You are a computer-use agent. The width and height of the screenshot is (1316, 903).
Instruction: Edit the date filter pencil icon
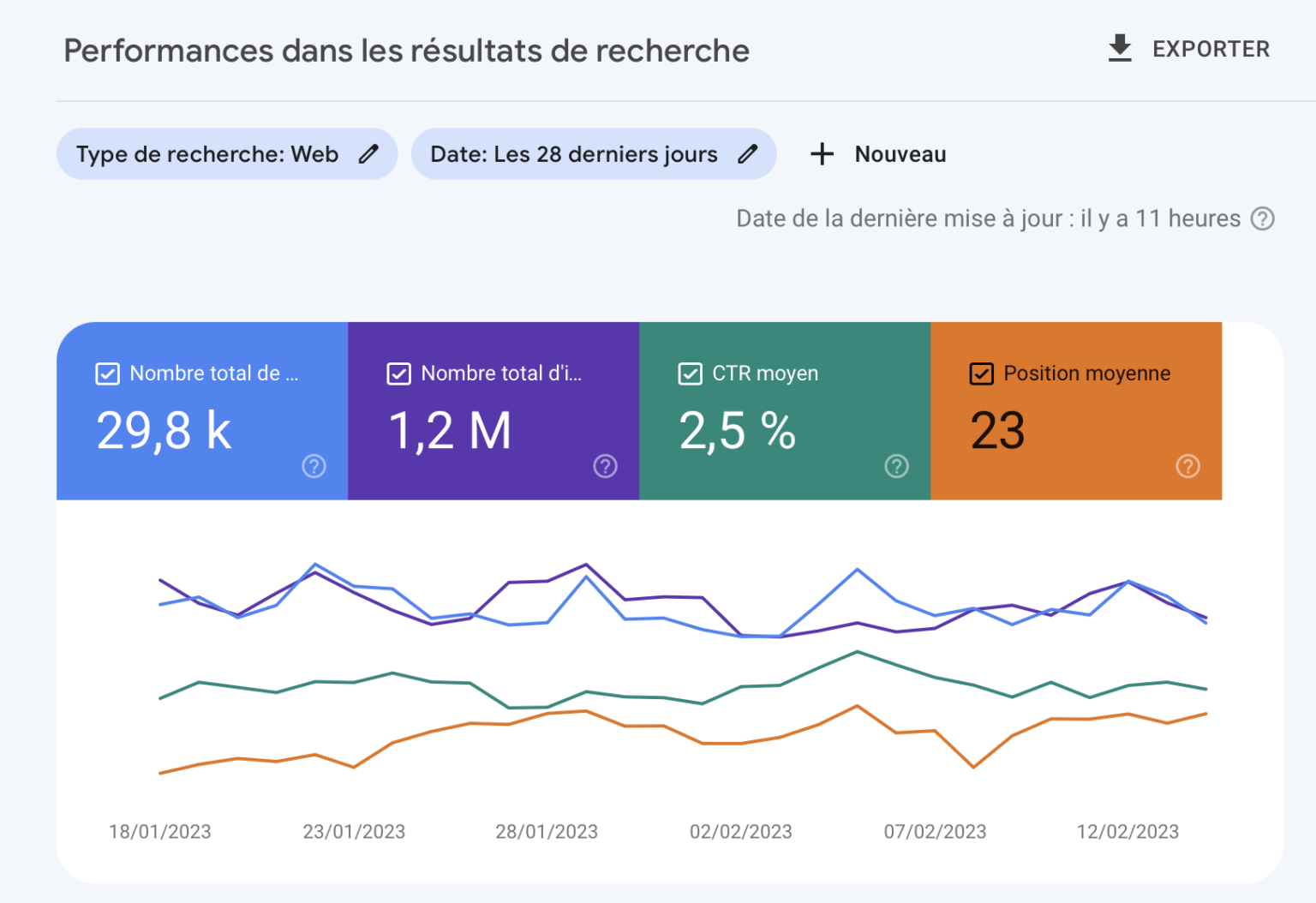[x=748, y=154]
